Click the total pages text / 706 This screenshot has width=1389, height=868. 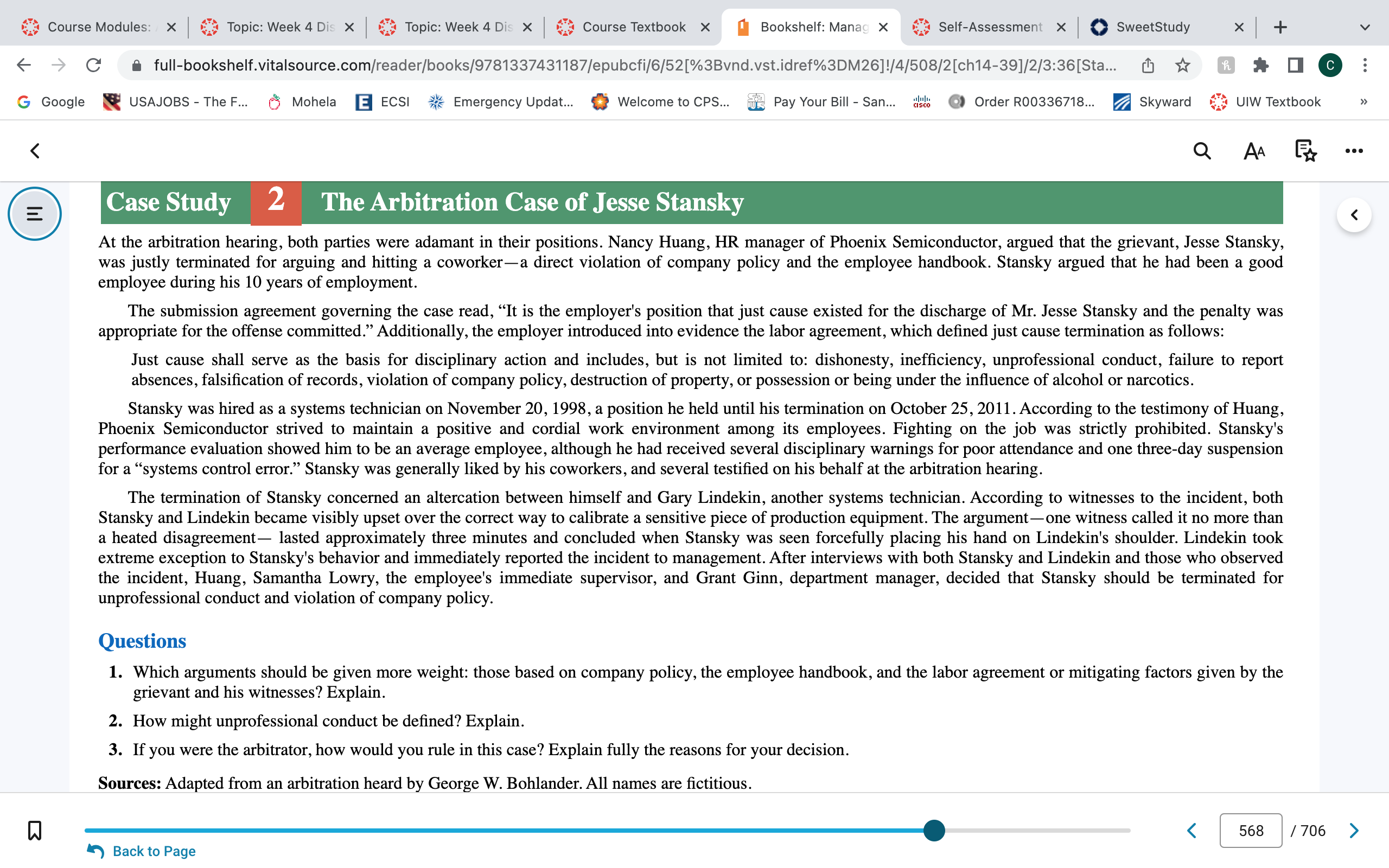click(1308, 830)
